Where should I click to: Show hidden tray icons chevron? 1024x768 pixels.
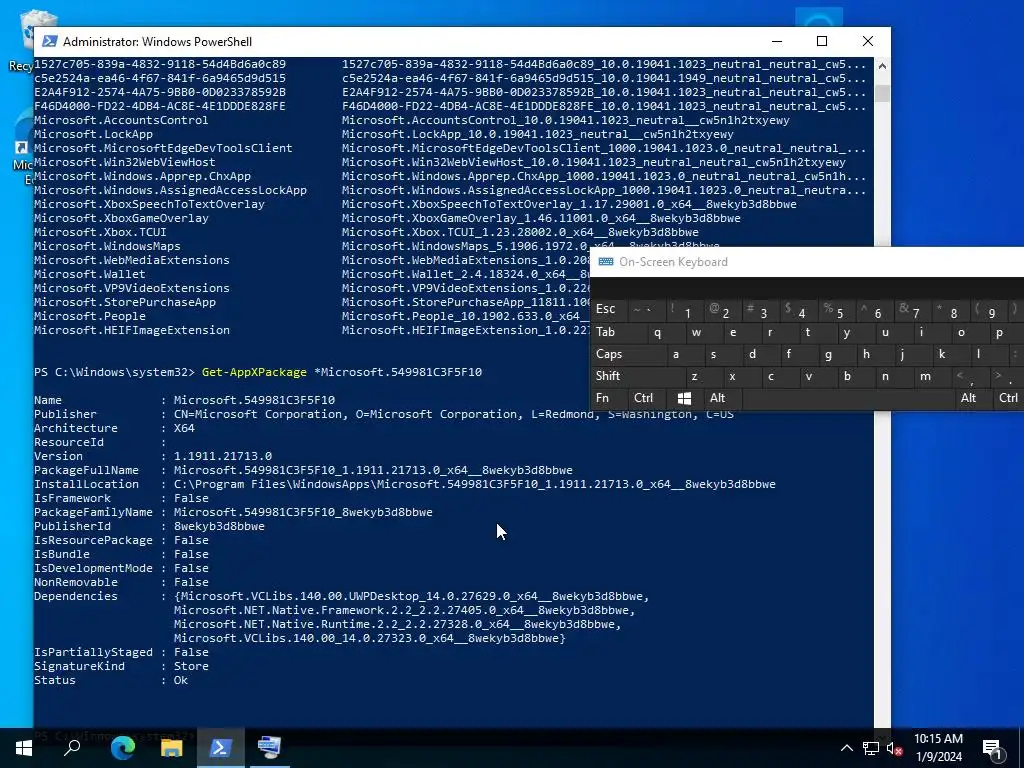click(846, 748)
